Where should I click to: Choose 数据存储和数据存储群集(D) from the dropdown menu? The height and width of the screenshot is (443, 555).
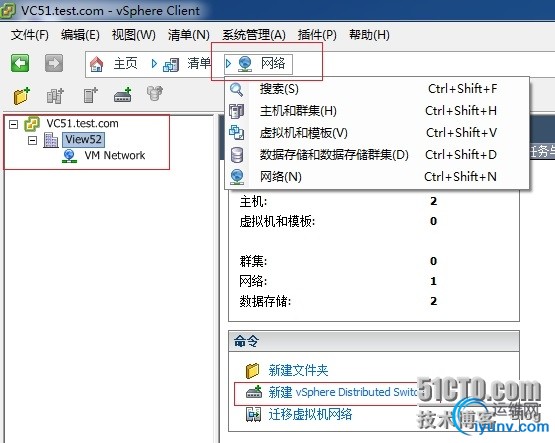point(377,155)
